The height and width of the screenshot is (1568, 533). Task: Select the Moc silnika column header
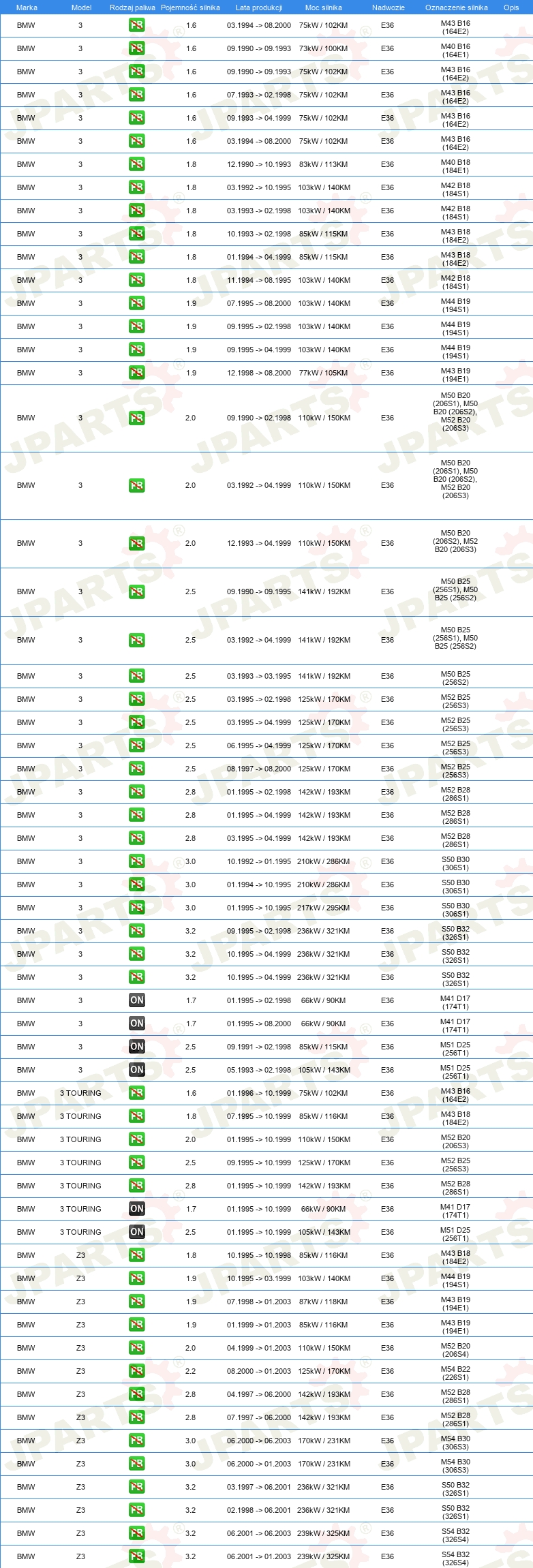(324, 7)
